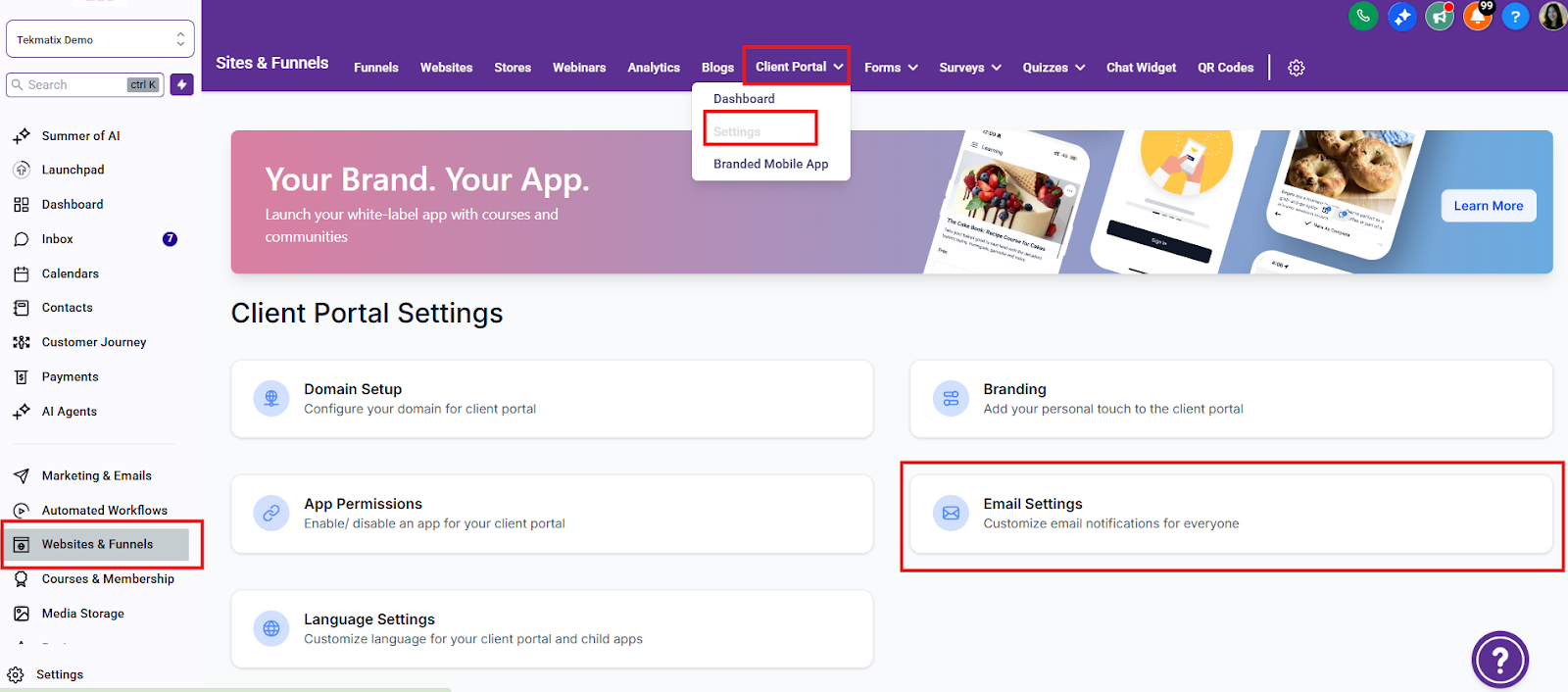Click the Language Settings globe icon
Viewport: 1568px width, 692px height.
pyautogui.click(x=271, y=628)
